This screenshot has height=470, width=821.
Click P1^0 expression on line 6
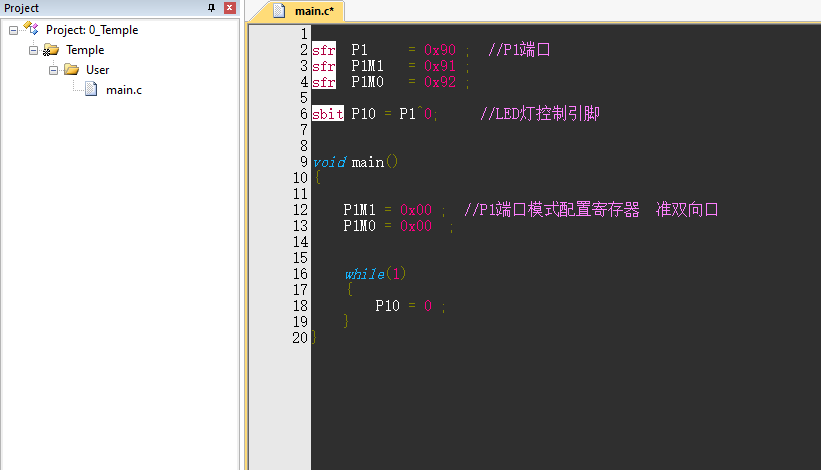(x=416, y=114)
